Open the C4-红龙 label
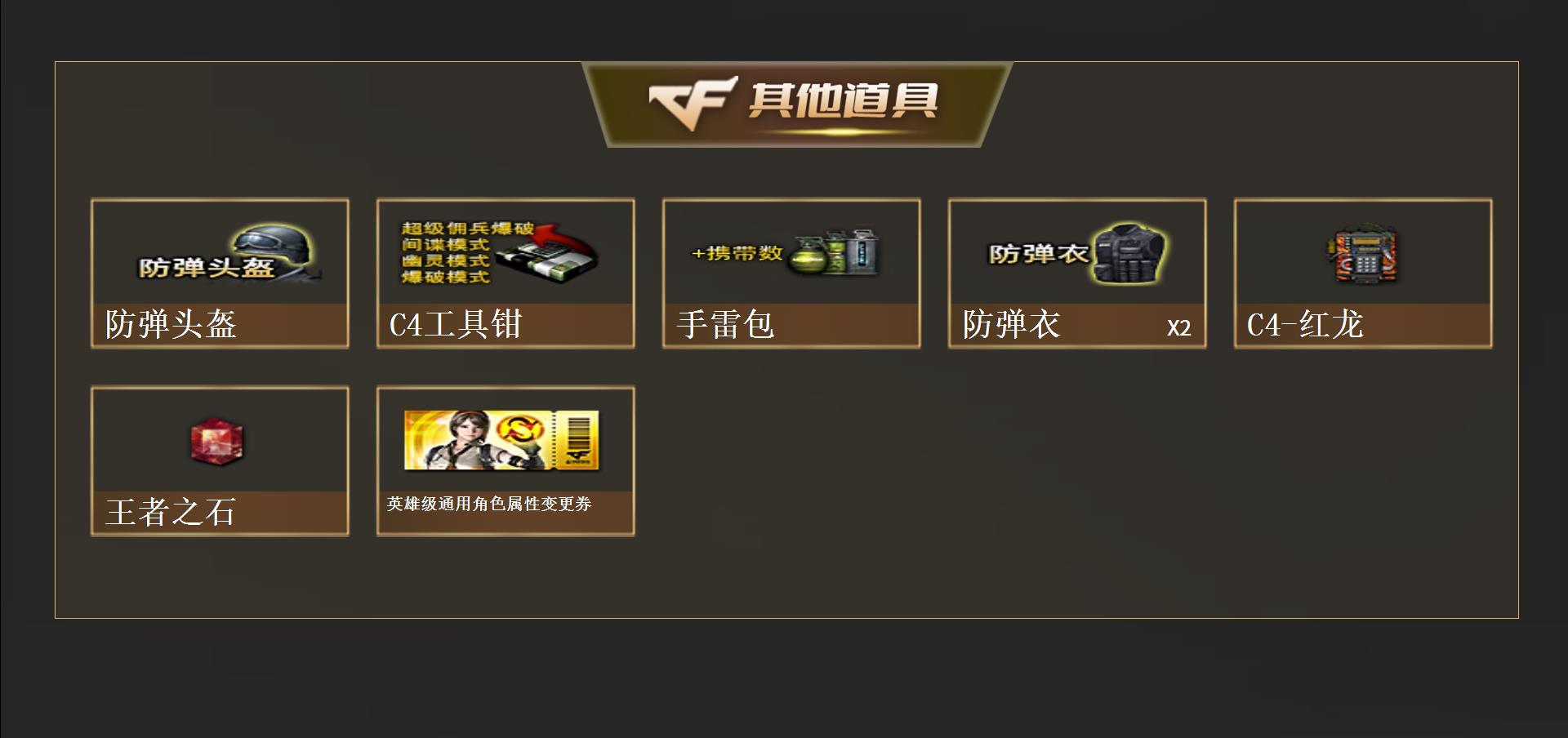This screenshot has height=738, width=1568. [x=1305, y=325]
